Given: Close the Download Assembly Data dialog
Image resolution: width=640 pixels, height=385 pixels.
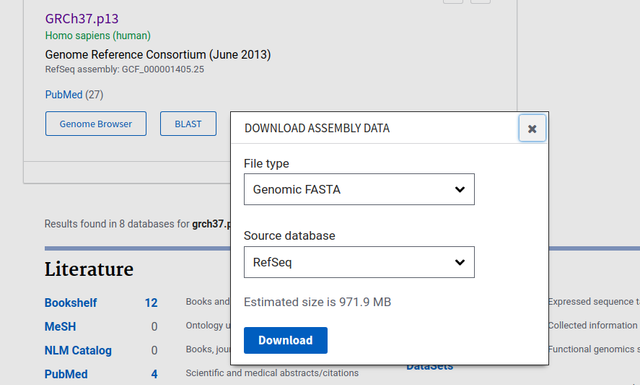Looking at the screenshot, I should coord(532,128).
